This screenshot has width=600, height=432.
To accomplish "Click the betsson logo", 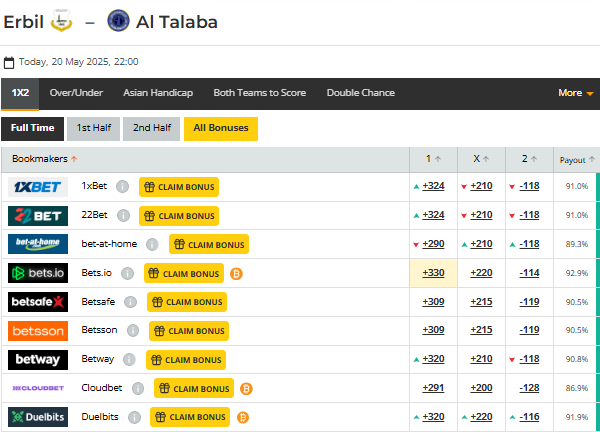I will click(38, 331).
